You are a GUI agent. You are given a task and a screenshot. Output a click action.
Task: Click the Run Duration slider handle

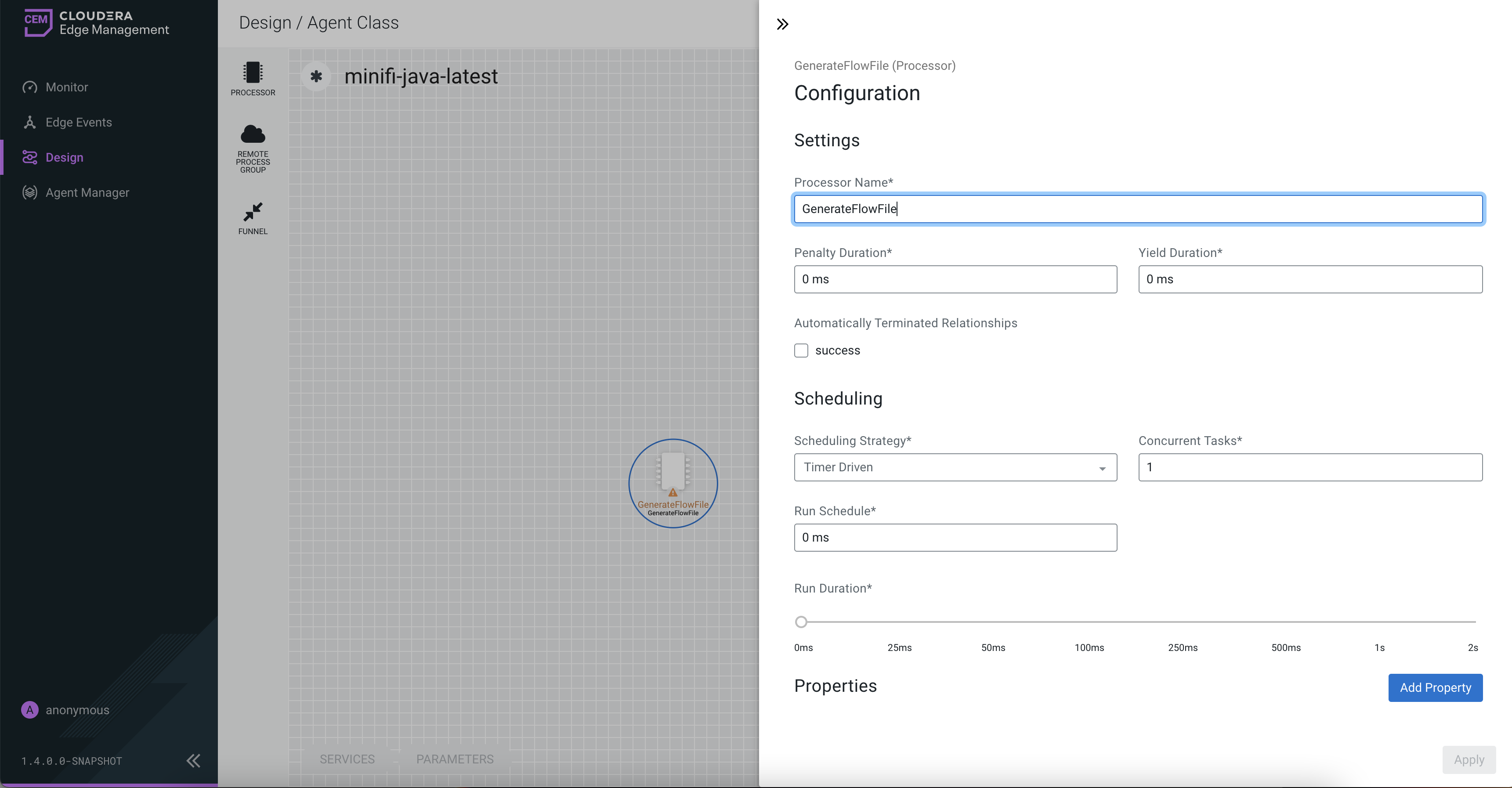pos(801,622)
